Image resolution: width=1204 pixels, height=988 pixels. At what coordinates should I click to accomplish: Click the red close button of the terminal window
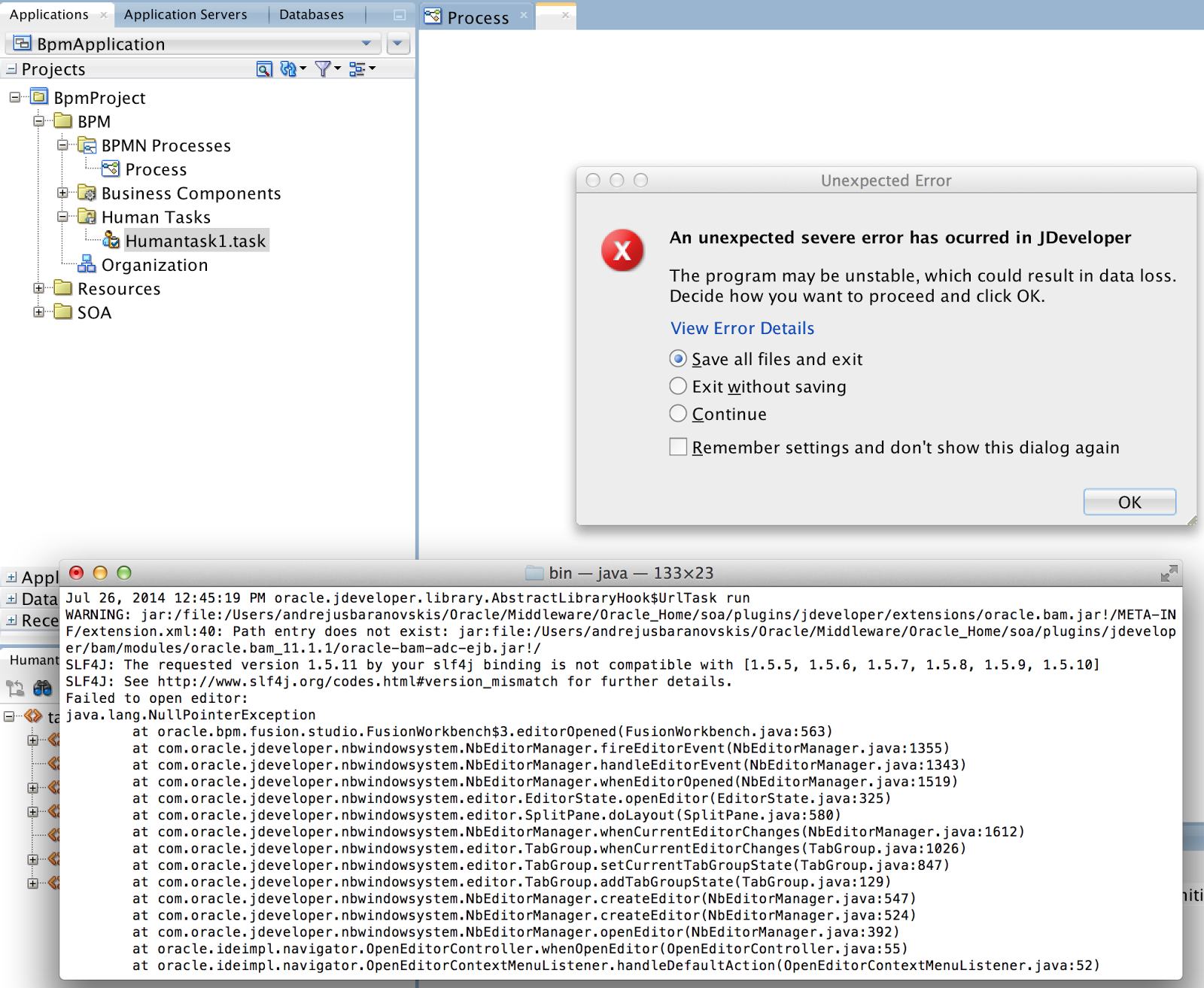[76, 573]
